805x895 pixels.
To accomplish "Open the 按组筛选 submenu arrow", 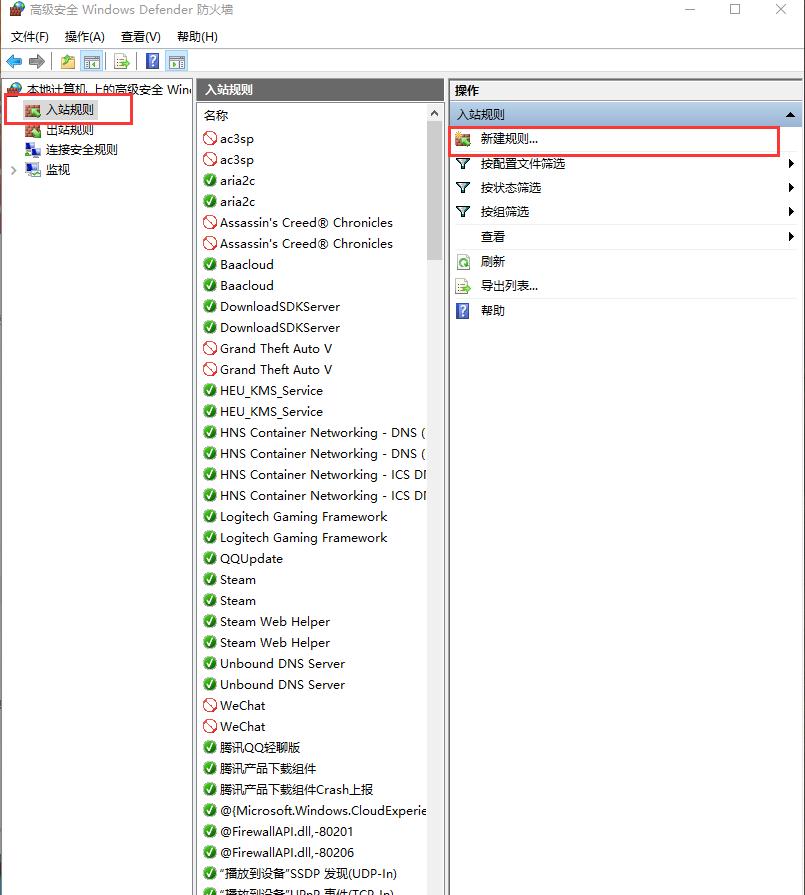I will (791, 212).
